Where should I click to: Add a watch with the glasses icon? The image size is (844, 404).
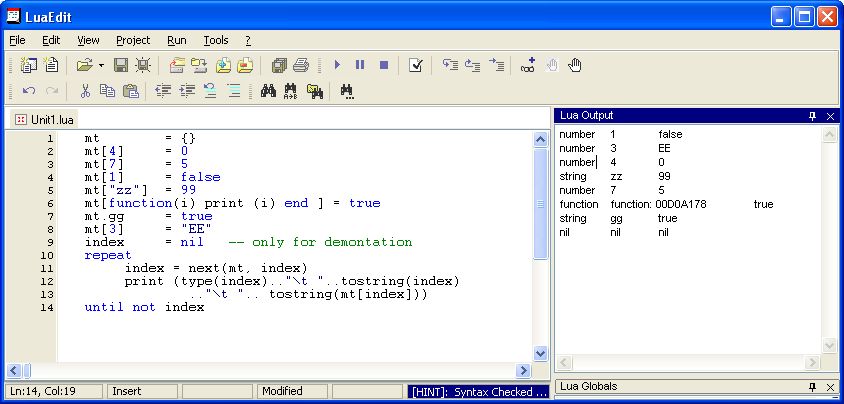pyautogui.click(x=528, y=66)
